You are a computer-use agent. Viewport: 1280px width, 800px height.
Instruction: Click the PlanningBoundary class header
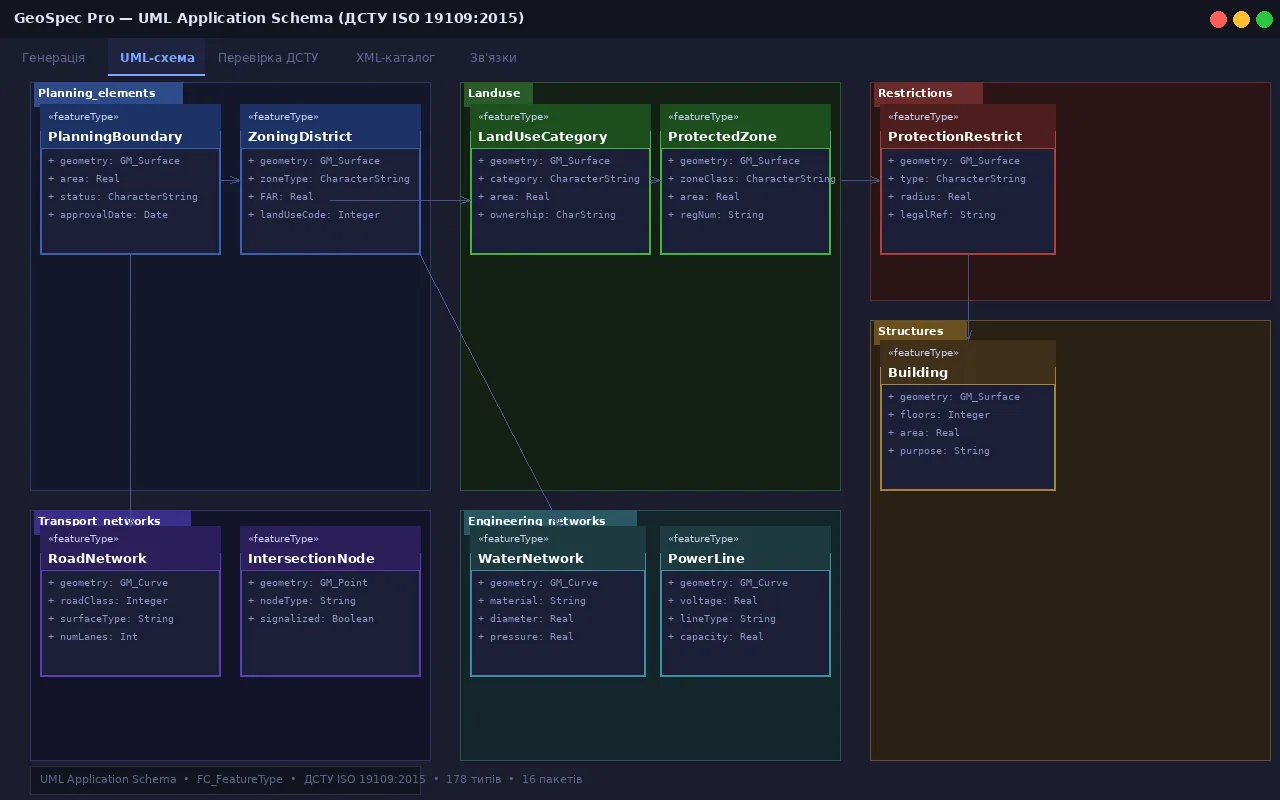coord(130,127)
